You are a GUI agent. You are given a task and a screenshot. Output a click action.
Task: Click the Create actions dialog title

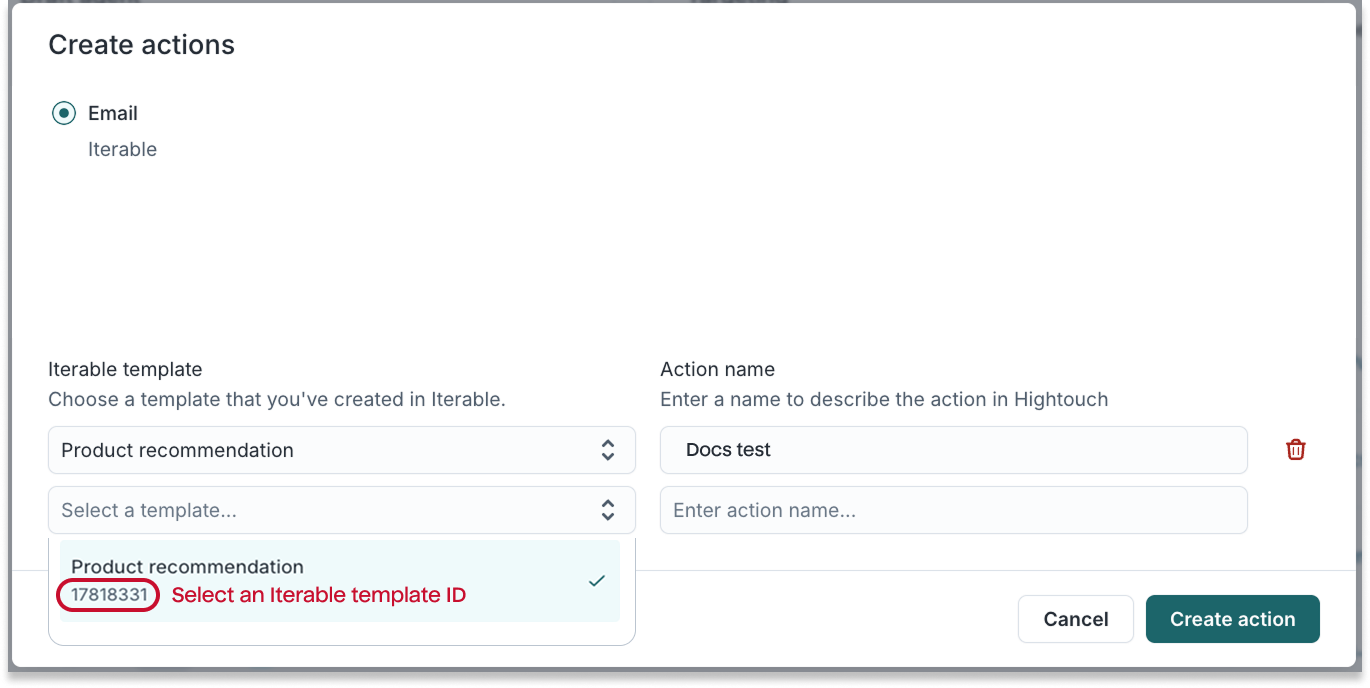pyautogui.click(x=141, y=44)
